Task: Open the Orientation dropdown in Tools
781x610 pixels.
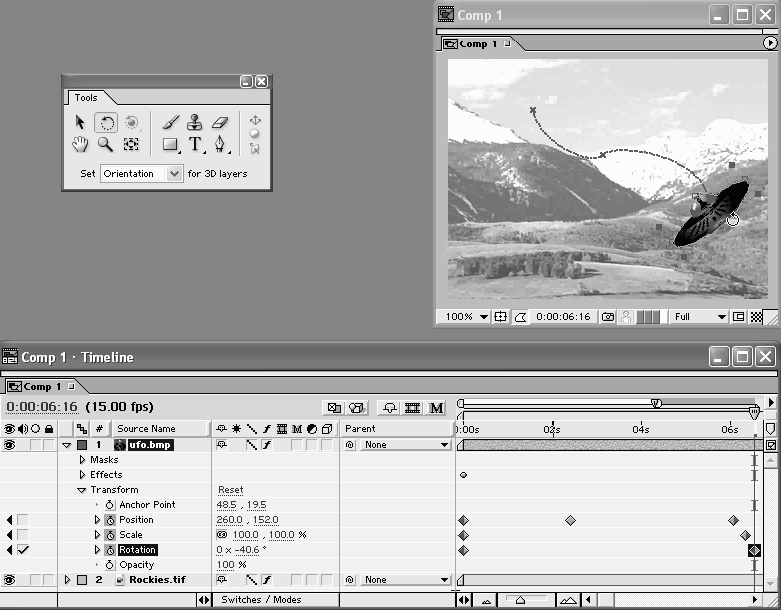Action: point(175,174)
